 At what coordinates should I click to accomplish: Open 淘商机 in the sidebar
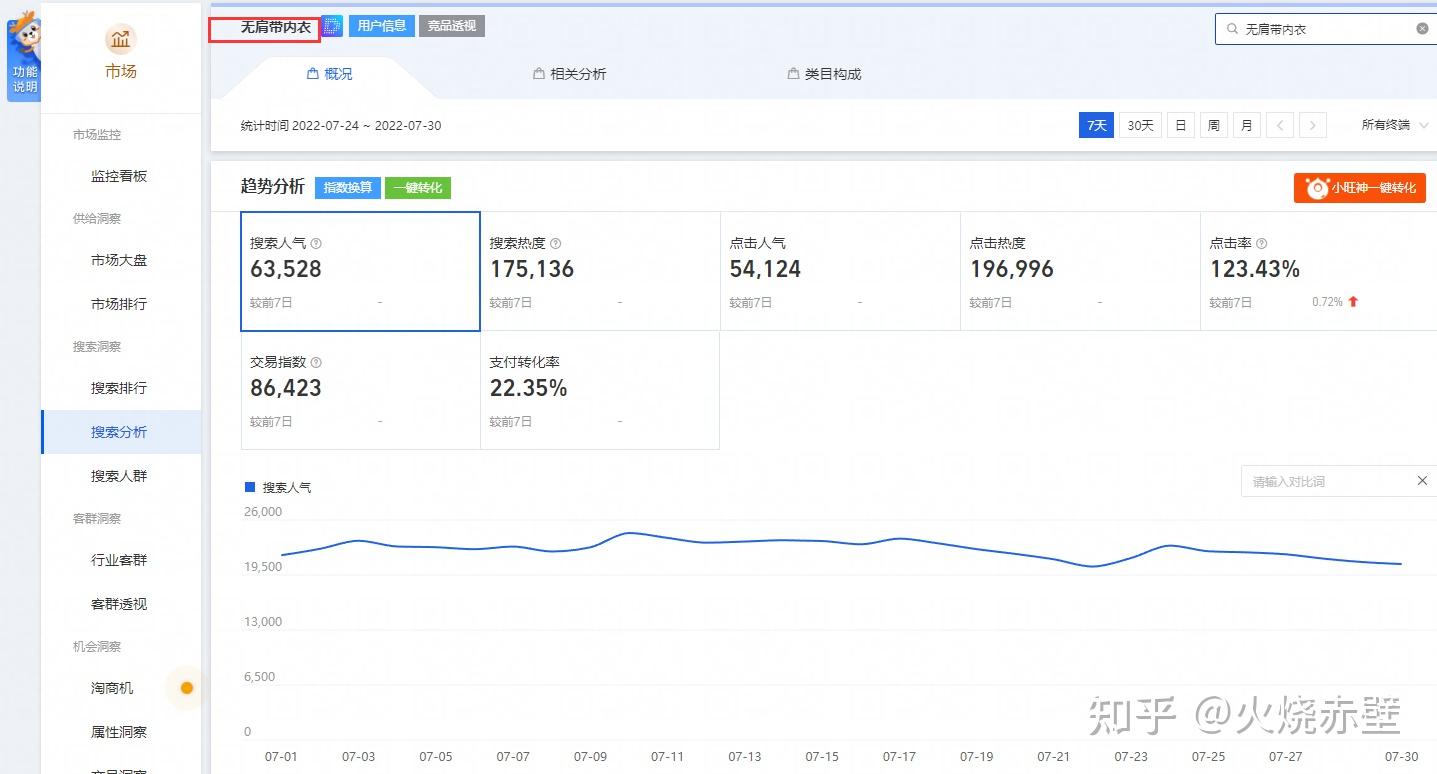(112, 688)
